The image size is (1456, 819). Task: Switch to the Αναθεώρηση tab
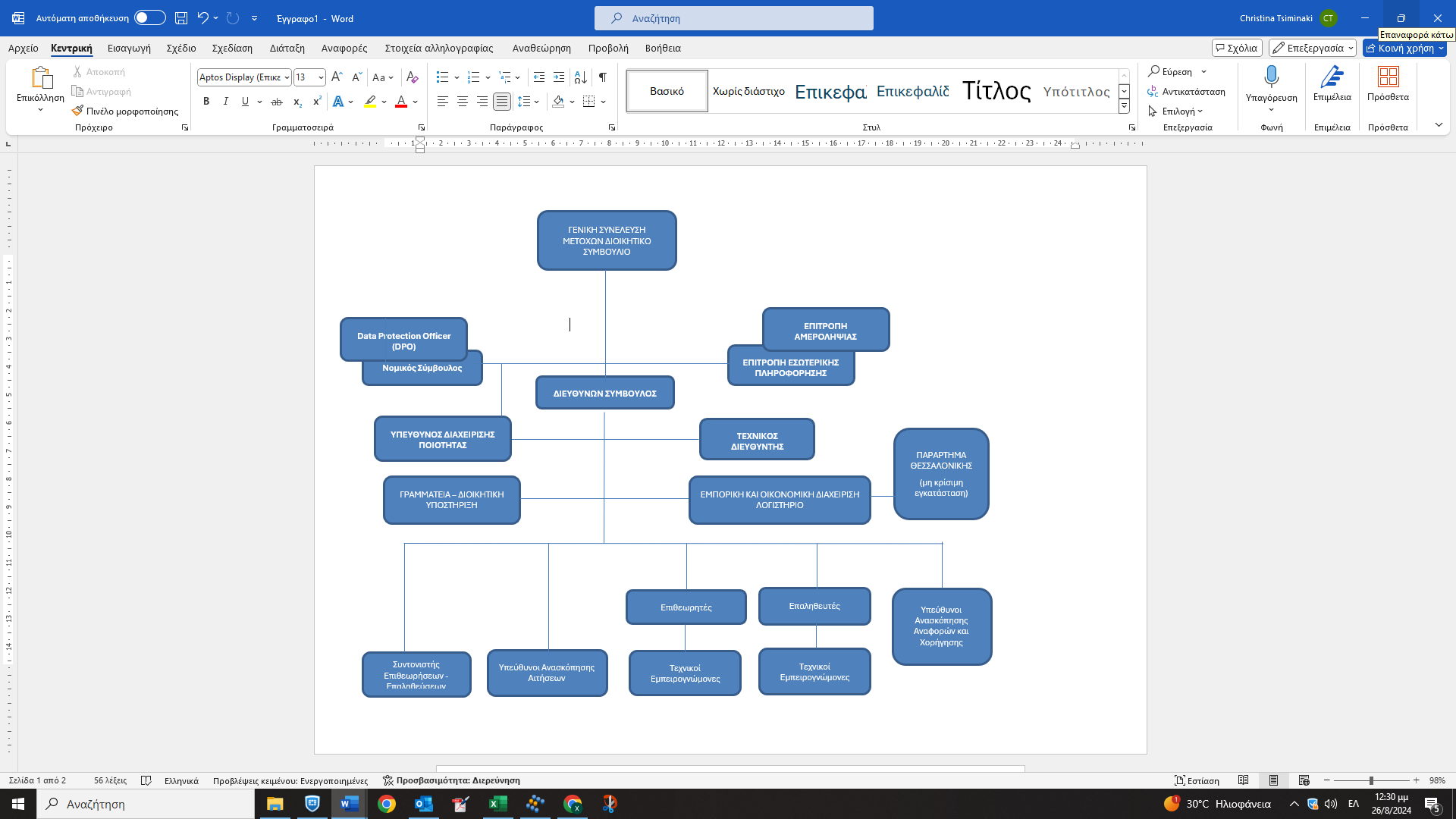coord(541,48)
